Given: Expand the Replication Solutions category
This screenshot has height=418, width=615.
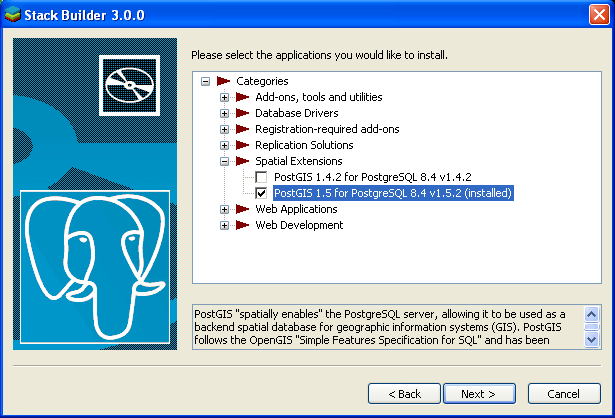Looking at the screenshot, I should (x=224, y=145).
